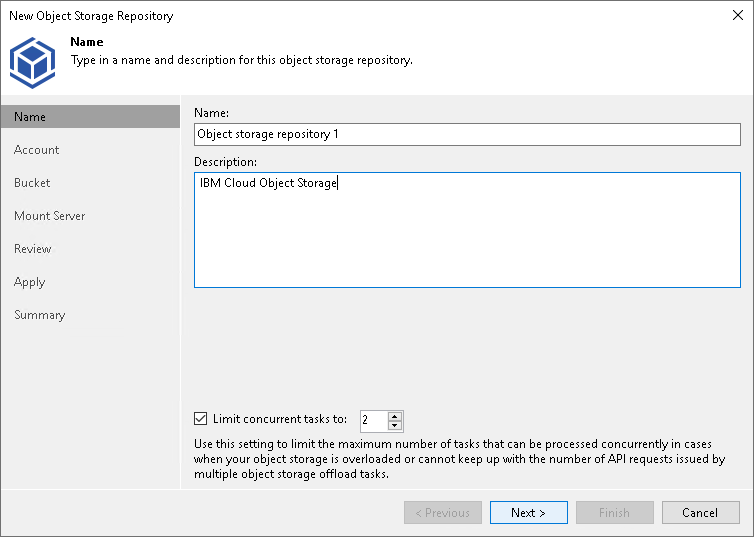Click into the Name input field
This screenshot has width=754, height=537.
[467, 134]
